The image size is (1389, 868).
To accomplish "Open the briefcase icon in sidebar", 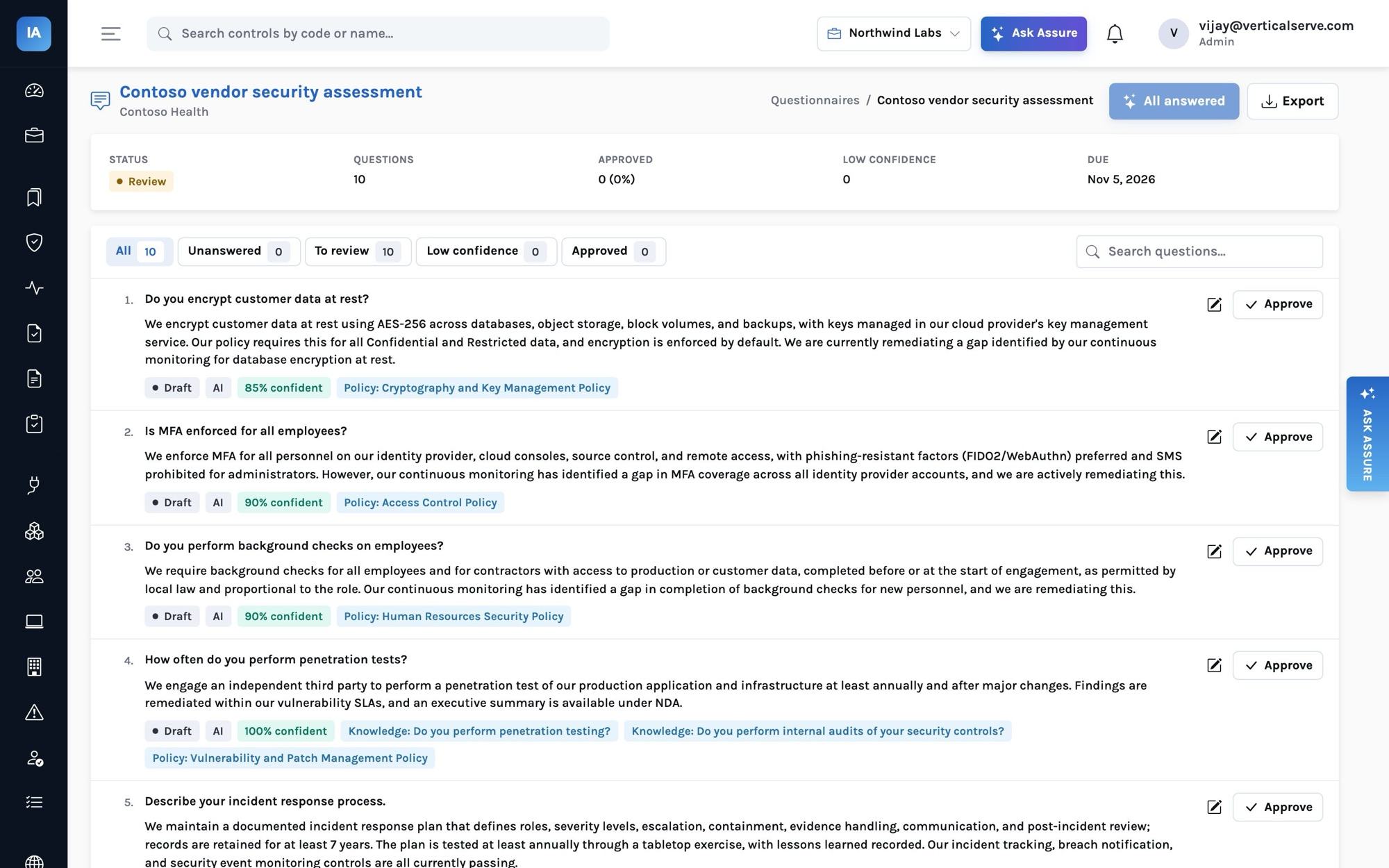I will click(34, 135).
